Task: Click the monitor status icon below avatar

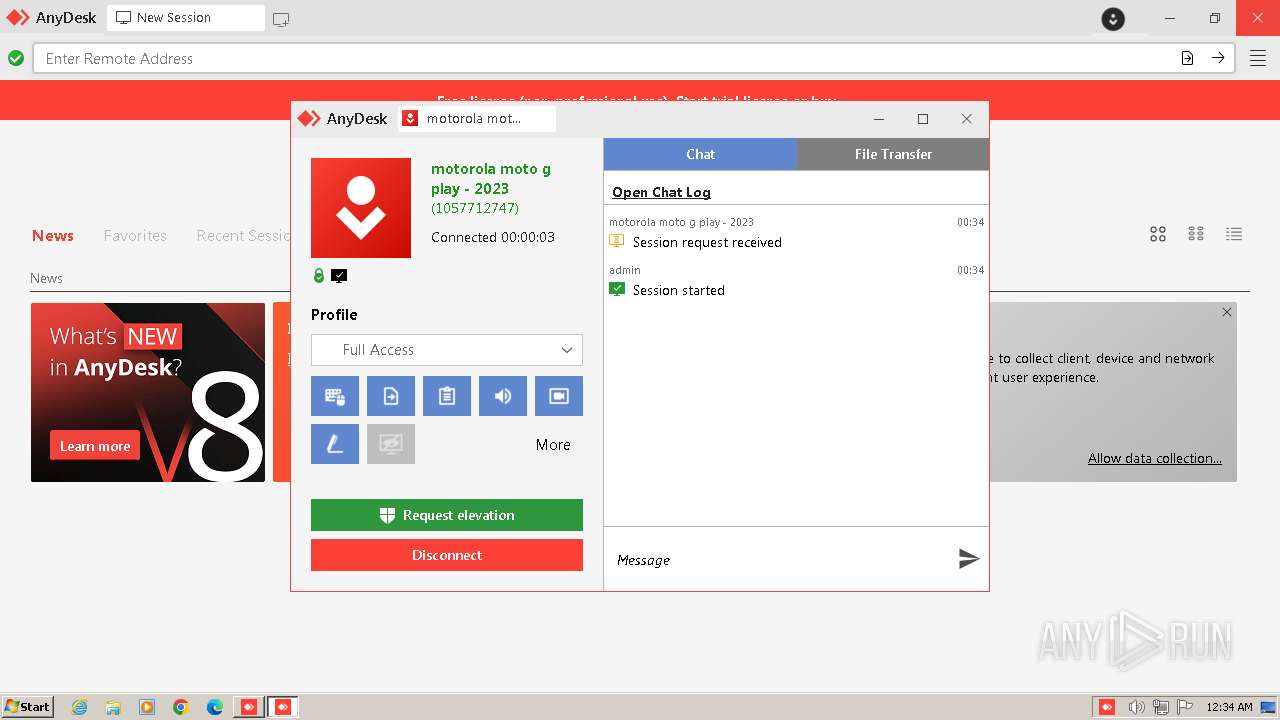Action: (339, 276)
